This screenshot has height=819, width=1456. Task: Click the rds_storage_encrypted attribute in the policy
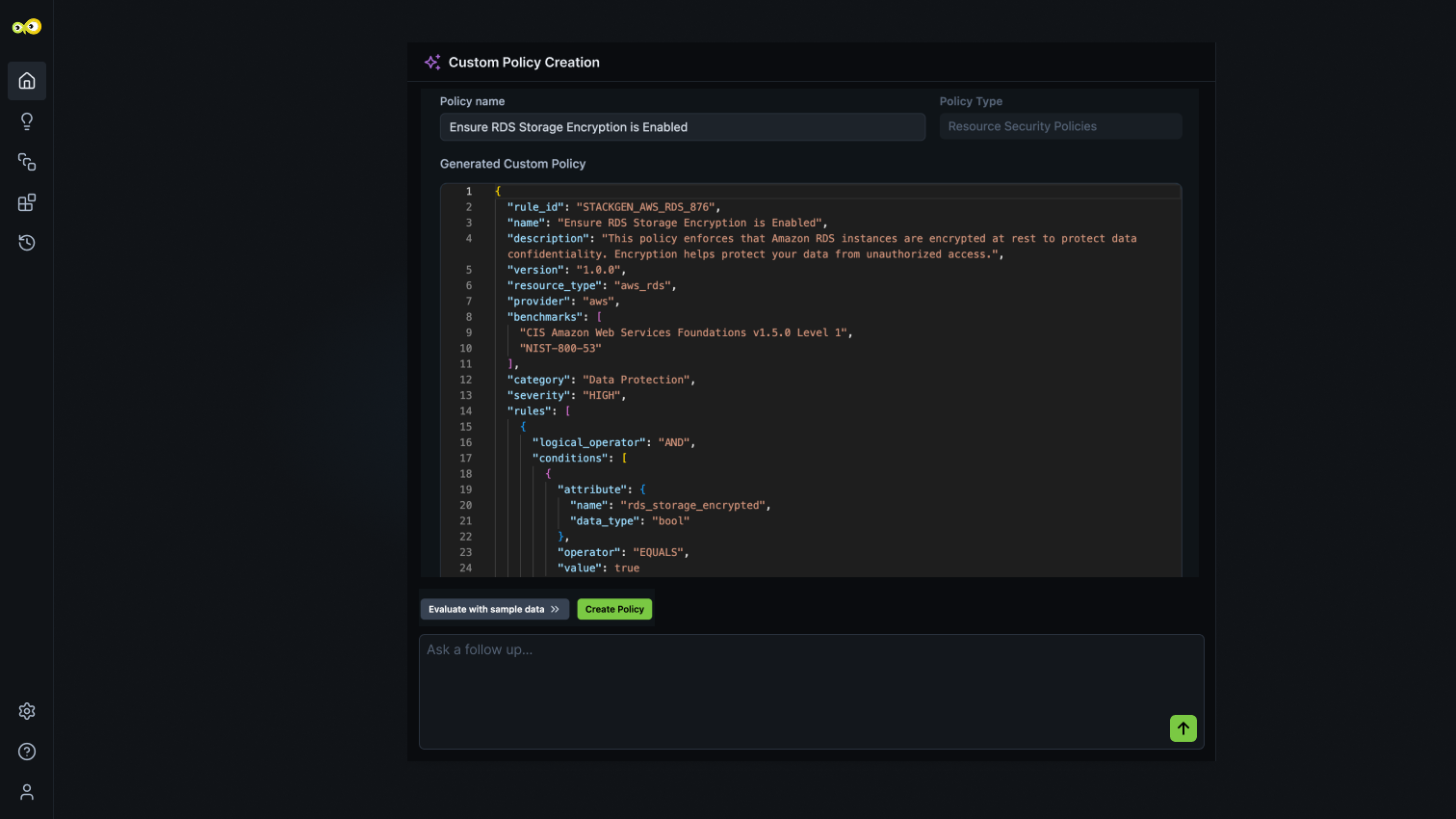click(x=694, y=505)
